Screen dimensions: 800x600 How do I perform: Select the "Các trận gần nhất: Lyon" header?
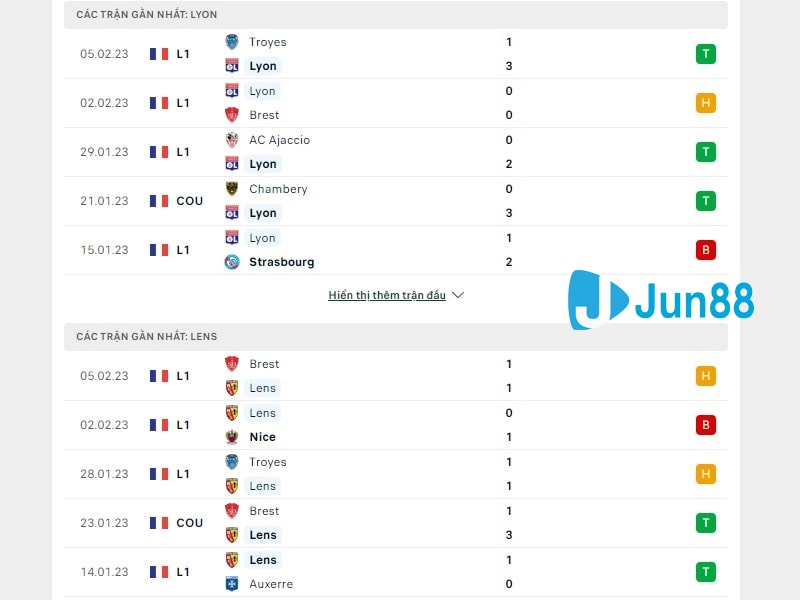click(x=147, y=15)
